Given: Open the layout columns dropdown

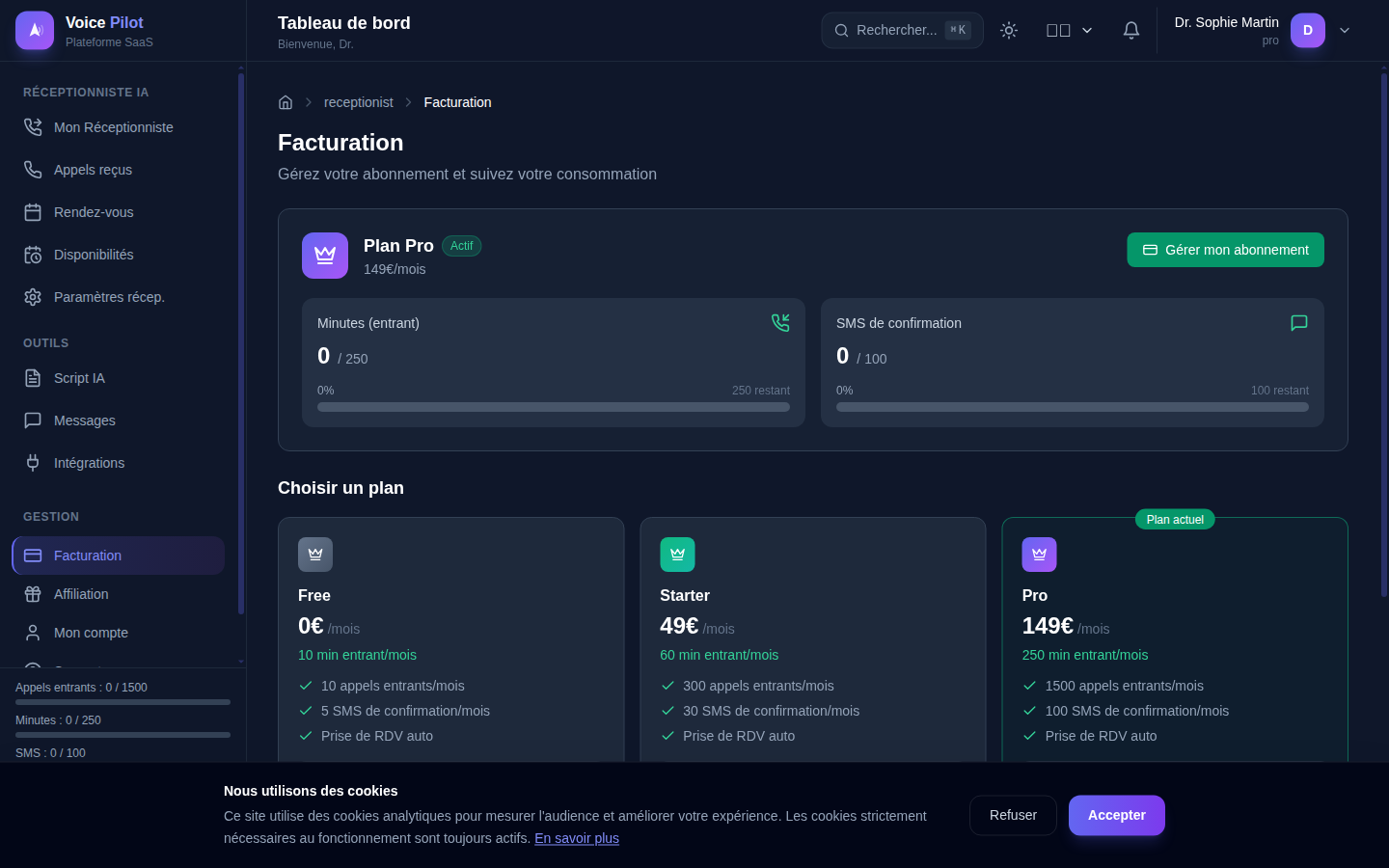Looking at the screenshot, I should 1069,30.
